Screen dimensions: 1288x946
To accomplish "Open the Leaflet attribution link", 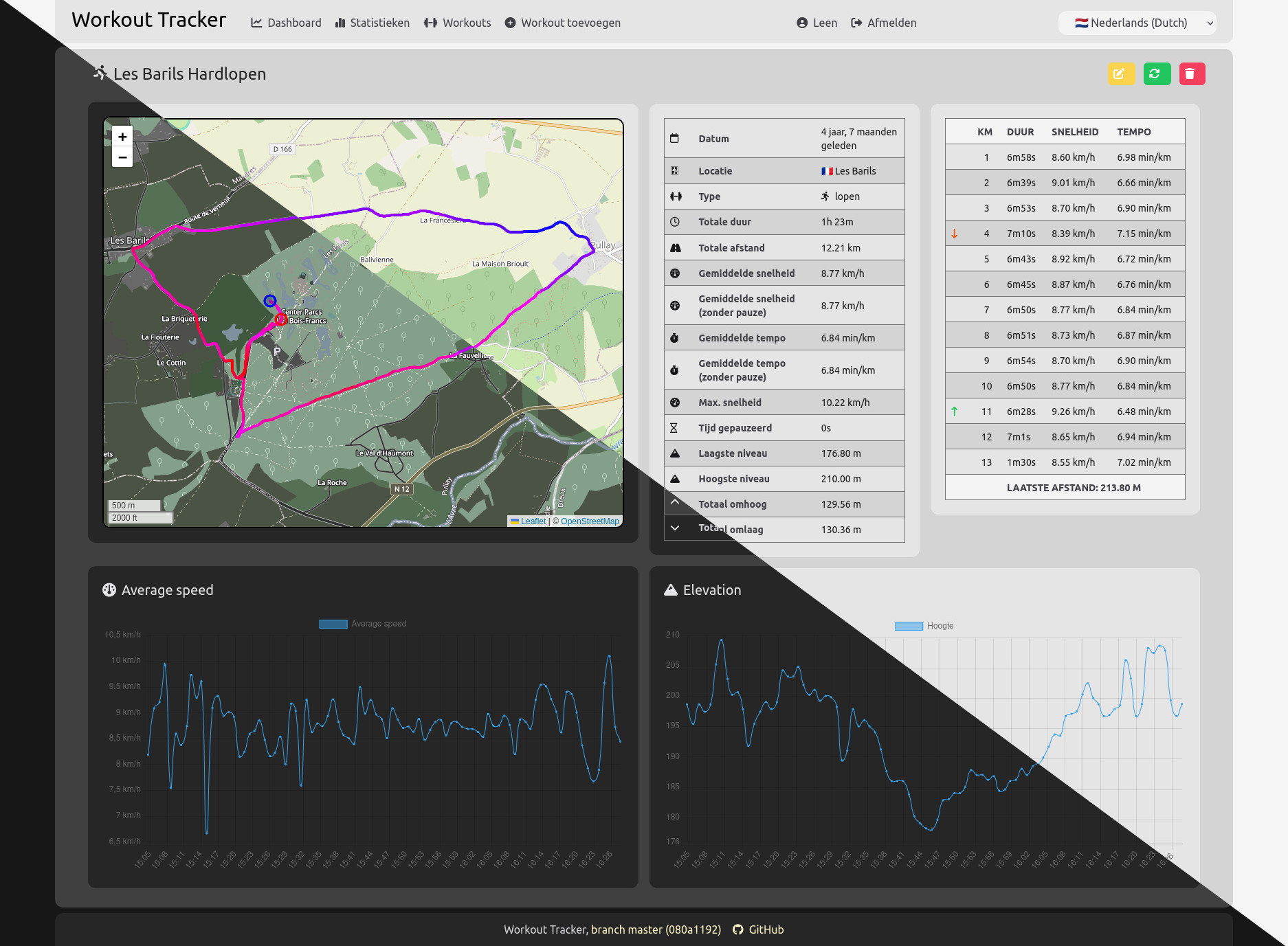I will coord(529,521).
